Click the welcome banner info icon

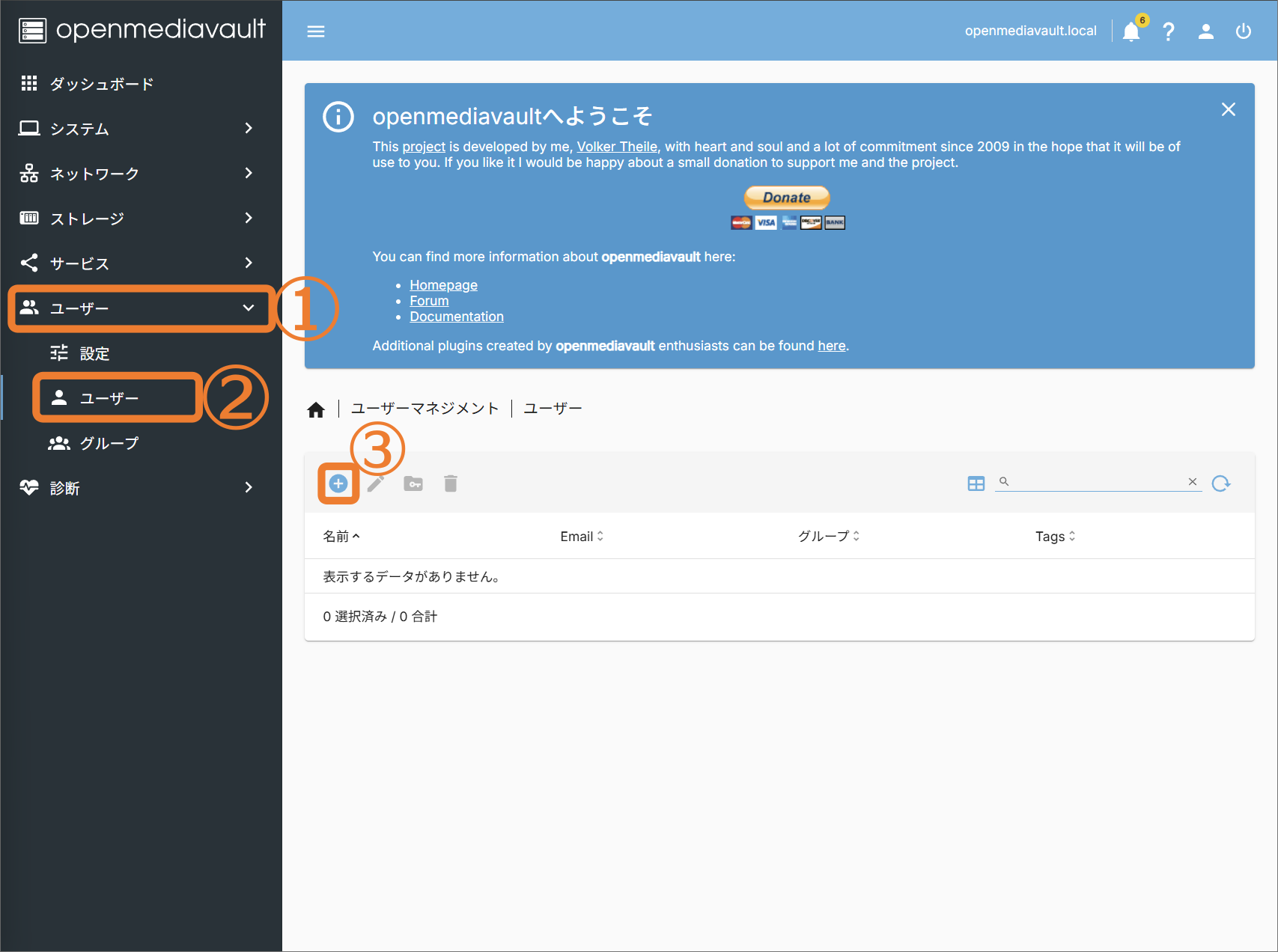338,117
